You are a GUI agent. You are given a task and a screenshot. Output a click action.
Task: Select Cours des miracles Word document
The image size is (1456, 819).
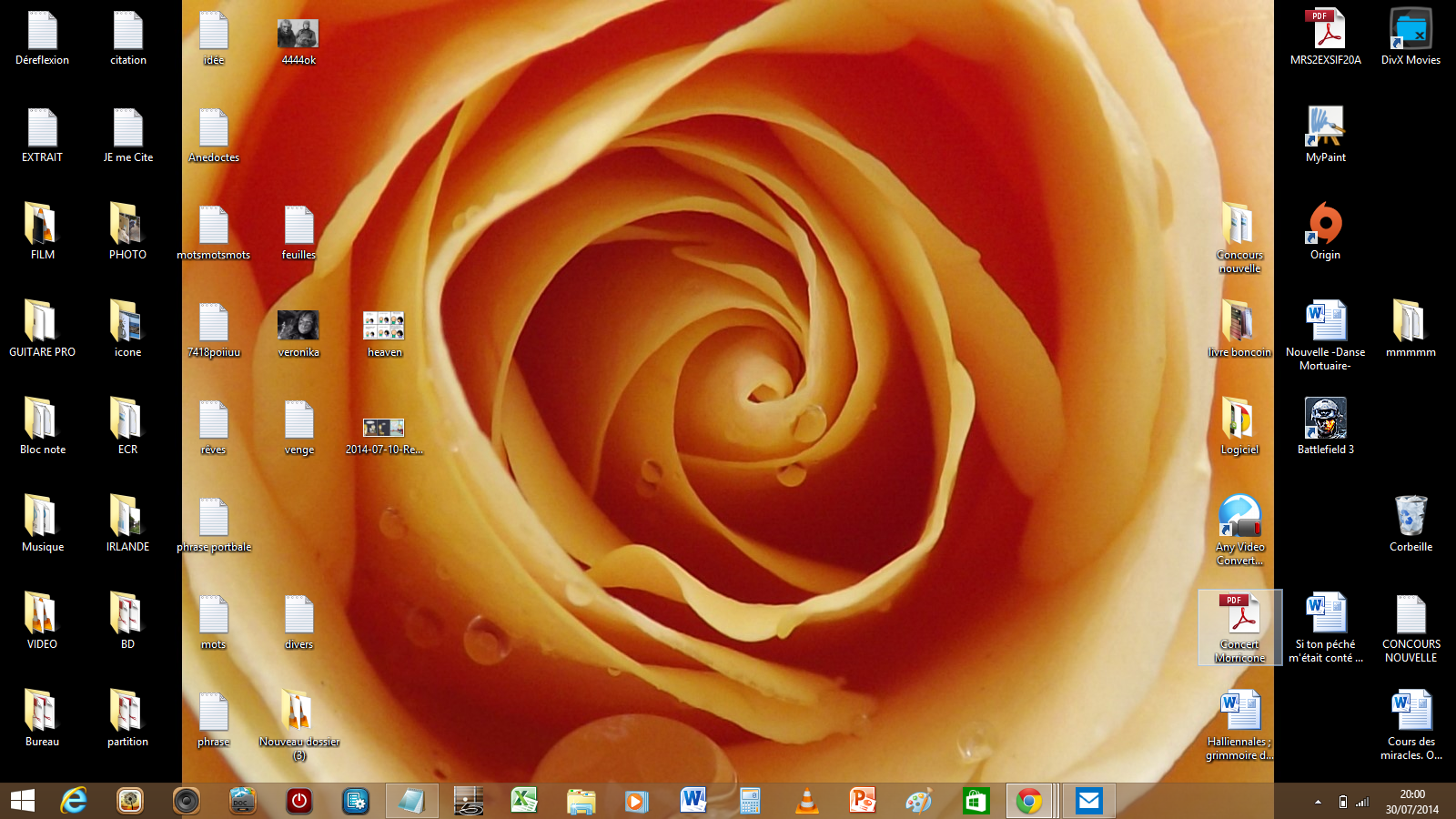[1411, 725]
